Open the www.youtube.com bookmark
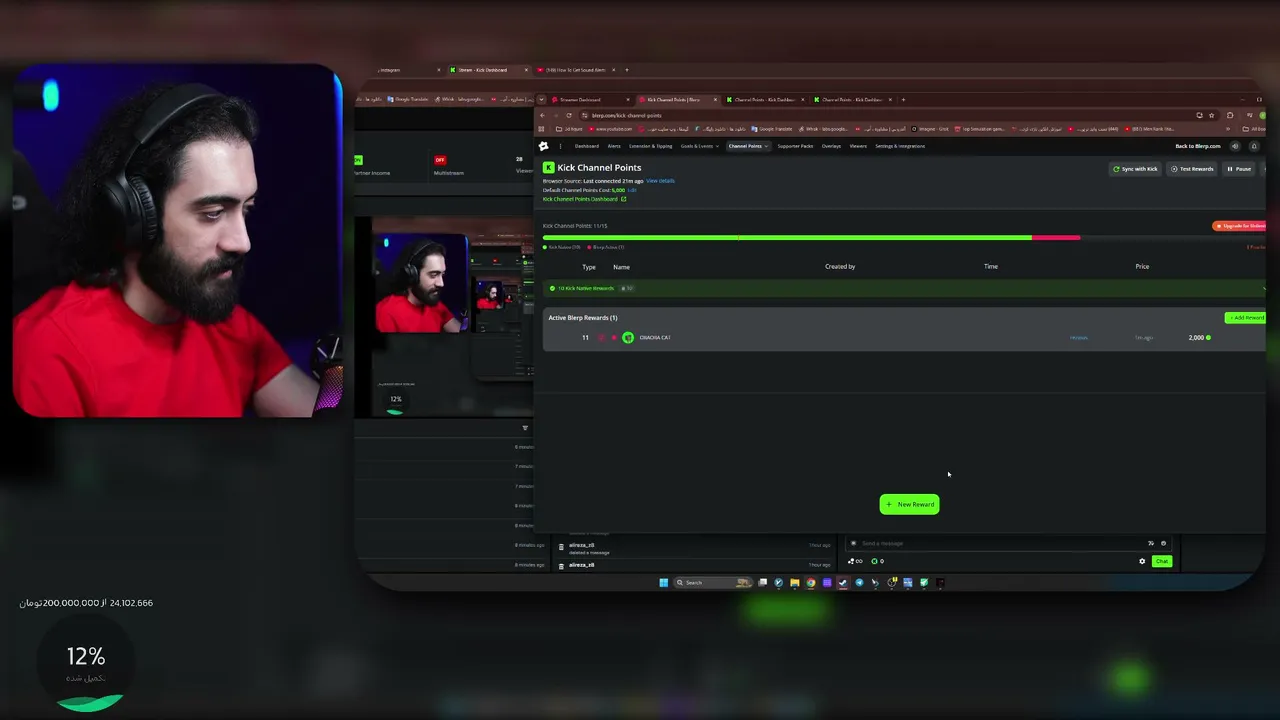1280x720 pixels. pyautogui.click(x=612, y=129)
